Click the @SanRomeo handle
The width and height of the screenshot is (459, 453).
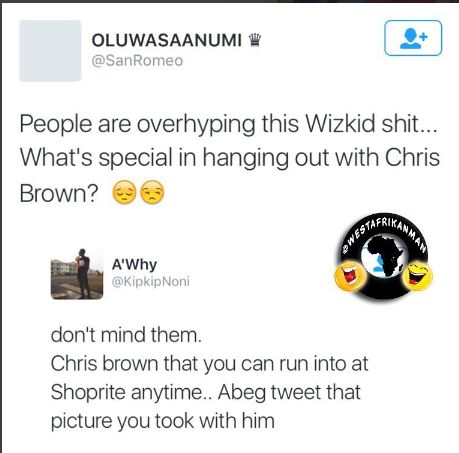[x=137, y=61]
